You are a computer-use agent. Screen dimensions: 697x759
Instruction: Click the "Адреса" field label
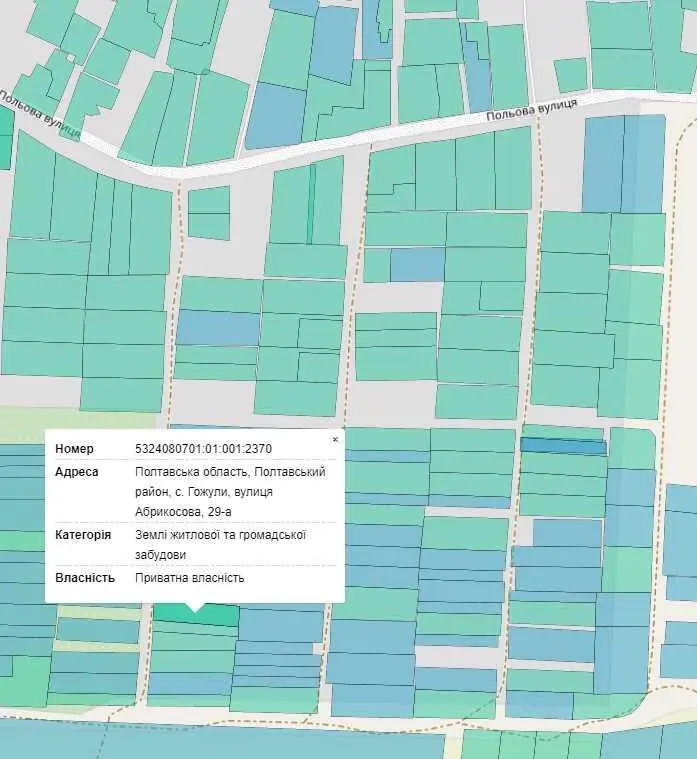(x=76, y=472)
